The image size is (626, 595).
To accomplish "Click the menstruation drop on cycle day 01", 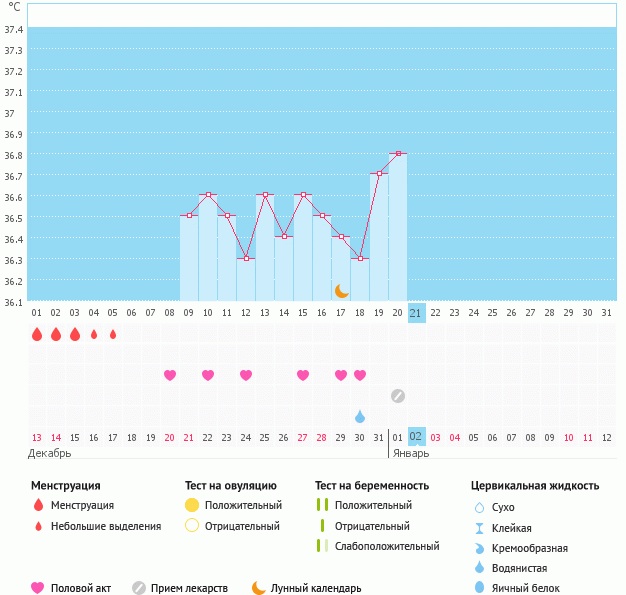I will coord(37,334).
